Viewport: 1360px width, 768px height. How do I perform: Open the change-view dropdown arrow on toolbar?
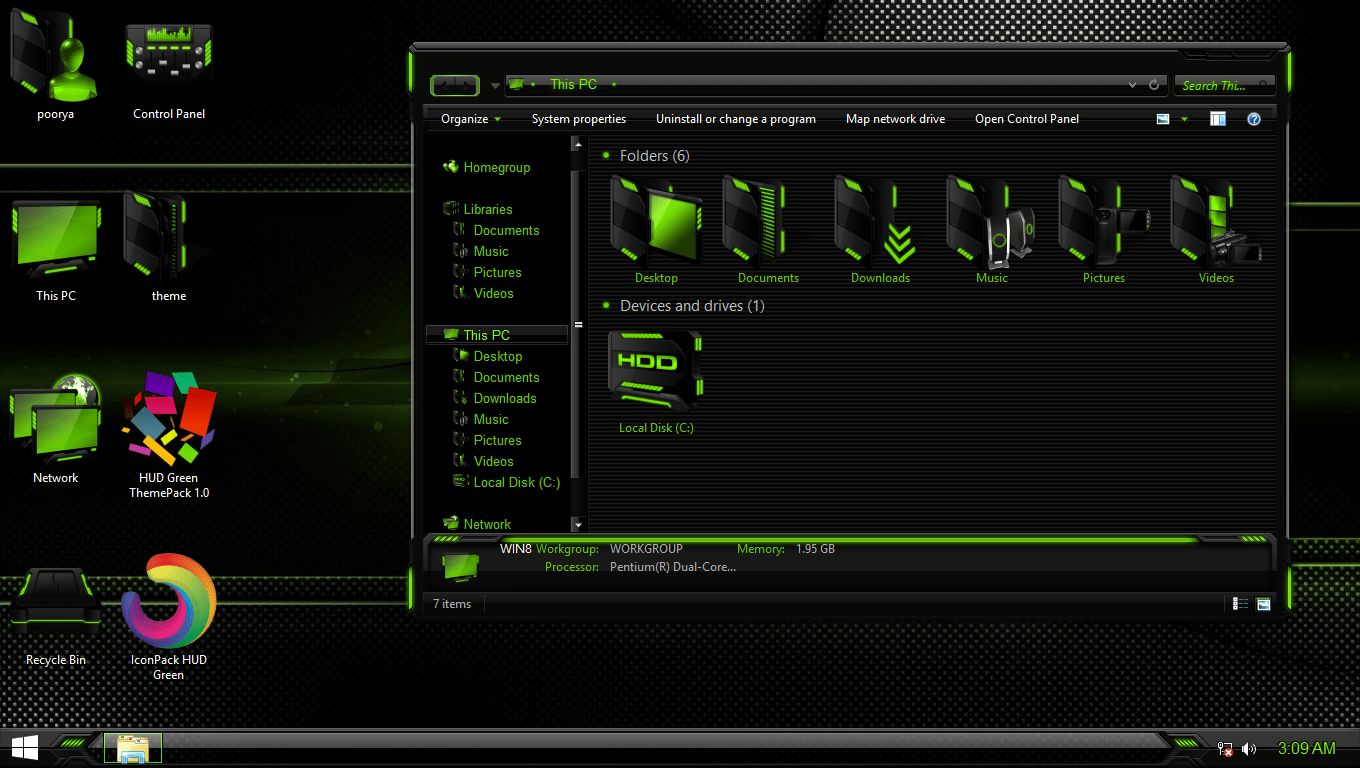tap(1183, 118)
